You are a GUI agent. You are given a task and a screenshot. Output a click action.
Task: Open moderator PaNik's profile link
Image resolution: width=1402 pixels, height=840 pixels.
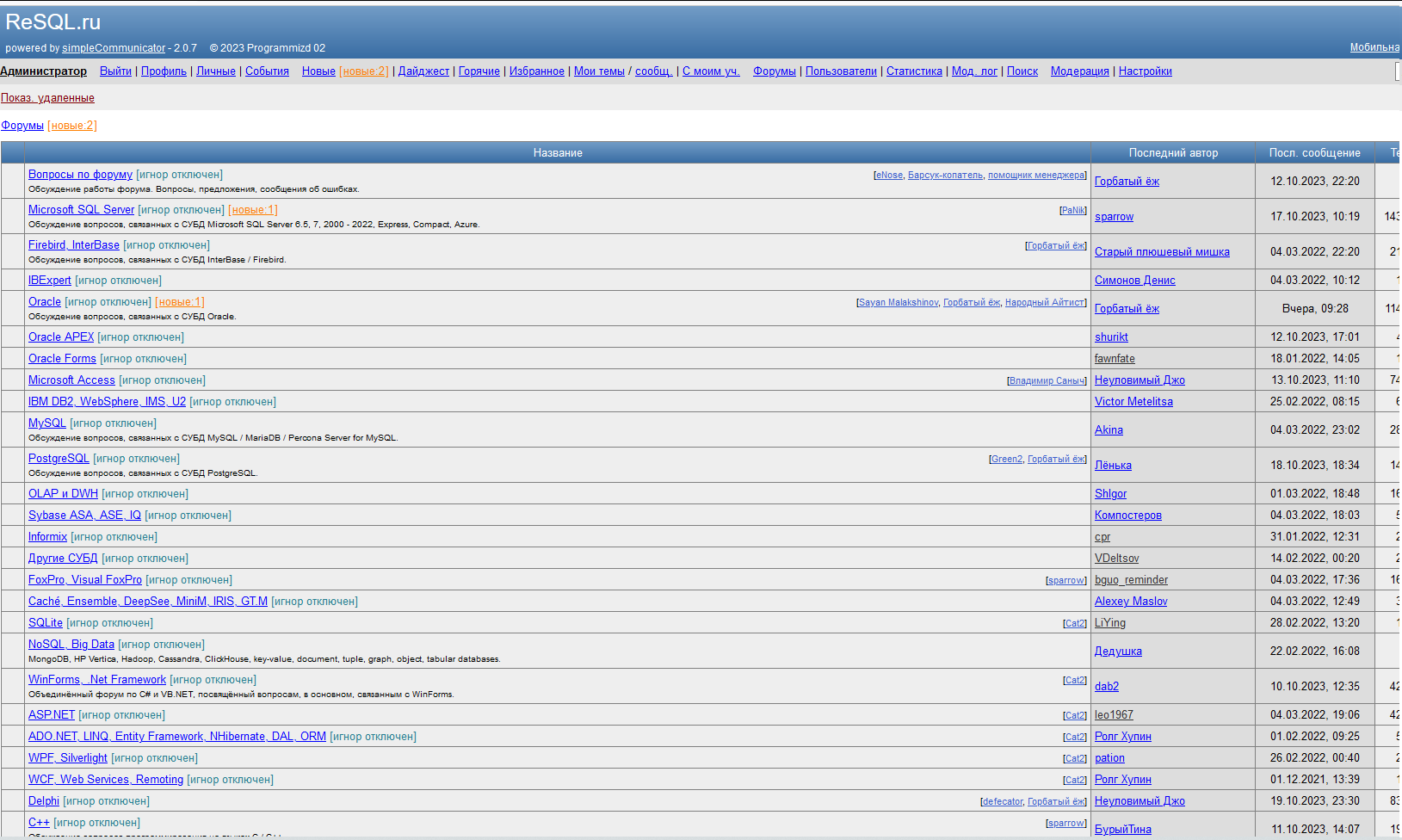[1073, 210]
